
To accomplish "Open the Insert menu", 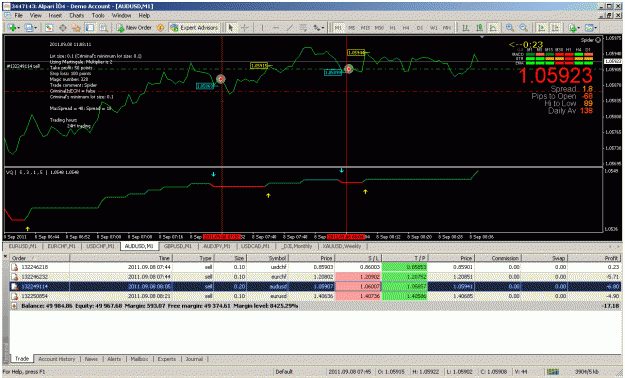I will pyautogui.click(x=55, y=16).
